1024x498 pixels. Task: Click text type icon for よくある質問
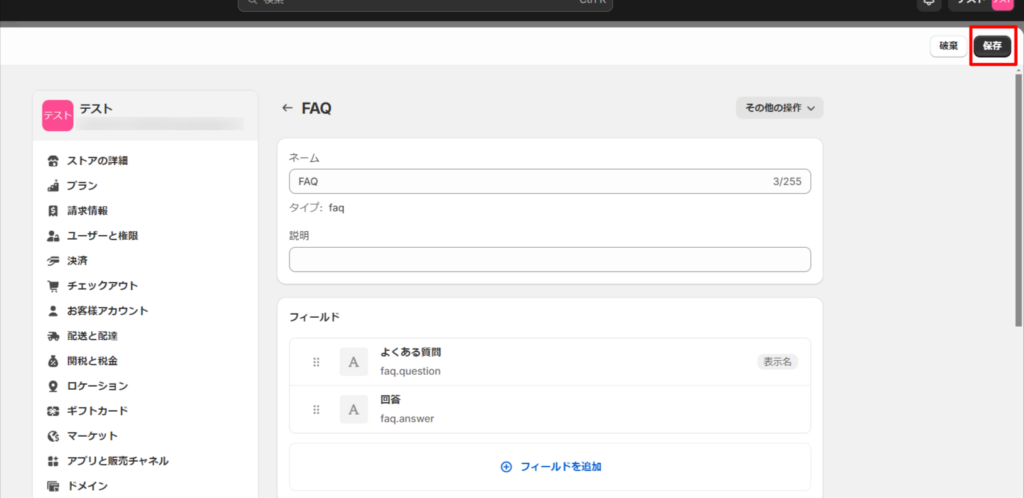click(354, 362)
